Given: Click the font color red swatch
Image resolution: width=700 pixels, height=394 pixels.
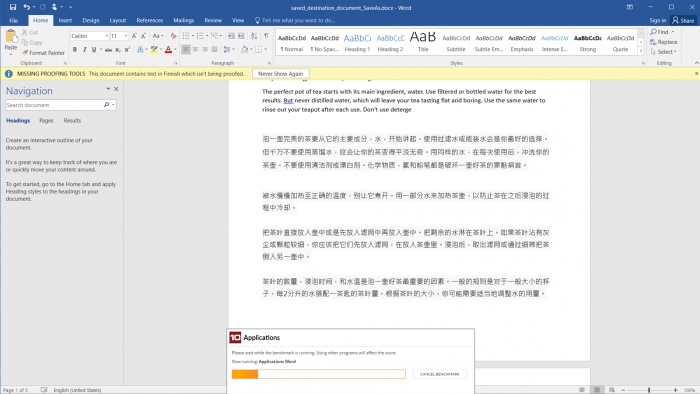Looking at the screenshot, I should click(168, 50).
